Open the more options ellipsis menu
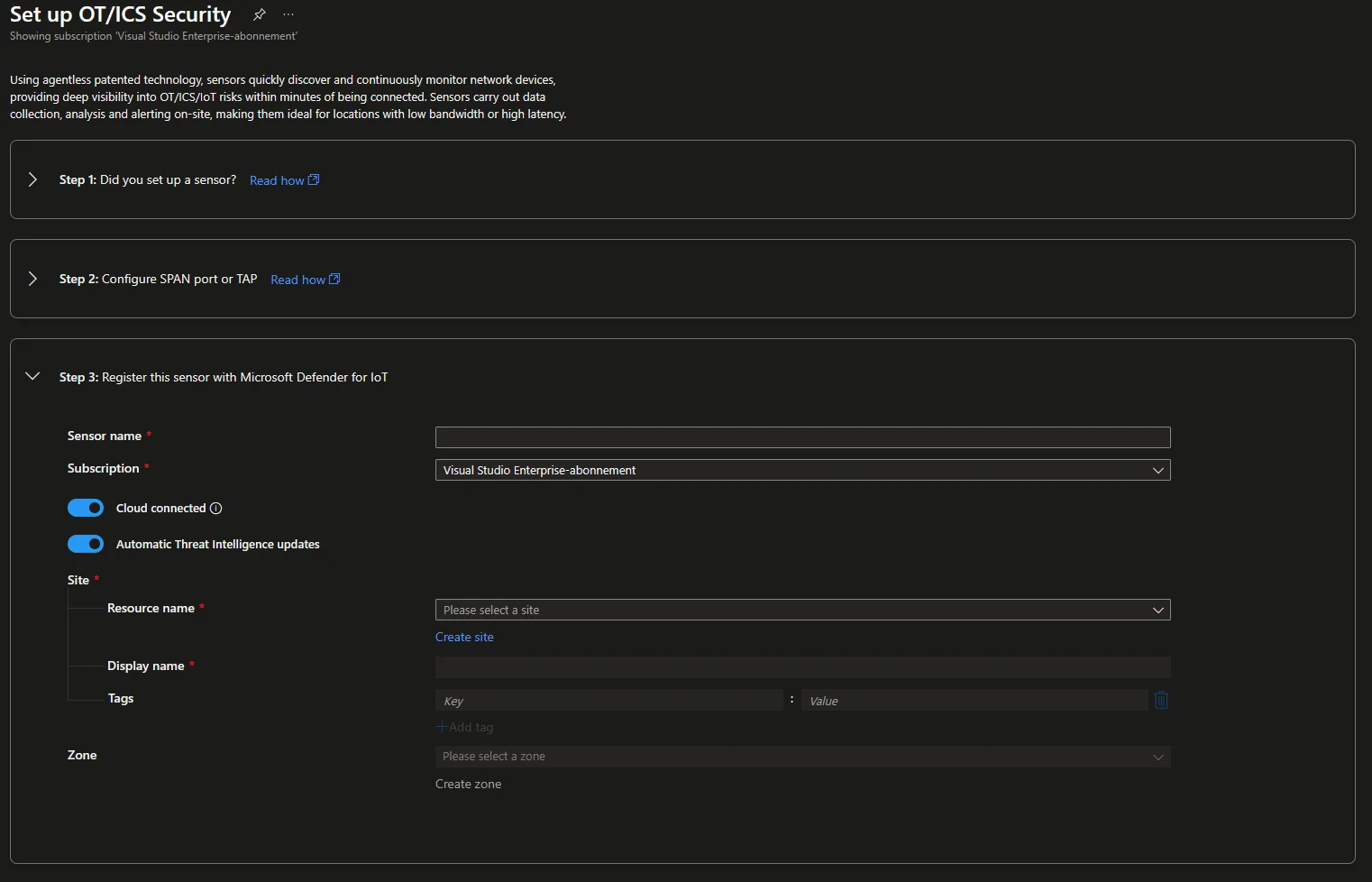1372x882 pixels. click(288, 14)
